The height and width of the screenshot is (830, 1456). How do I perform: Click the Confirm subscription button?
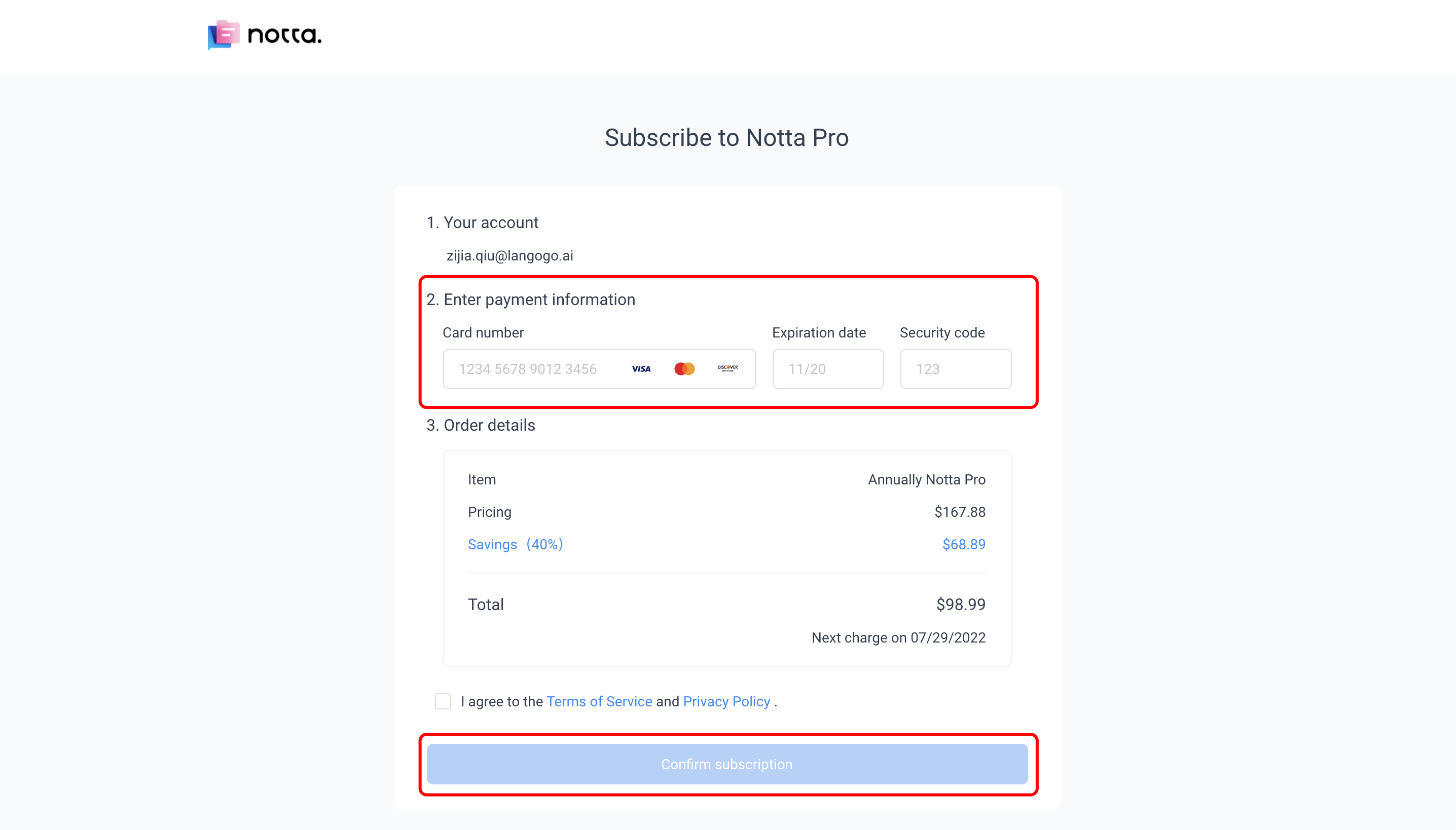pyautogui.click(x=727, y=764)
